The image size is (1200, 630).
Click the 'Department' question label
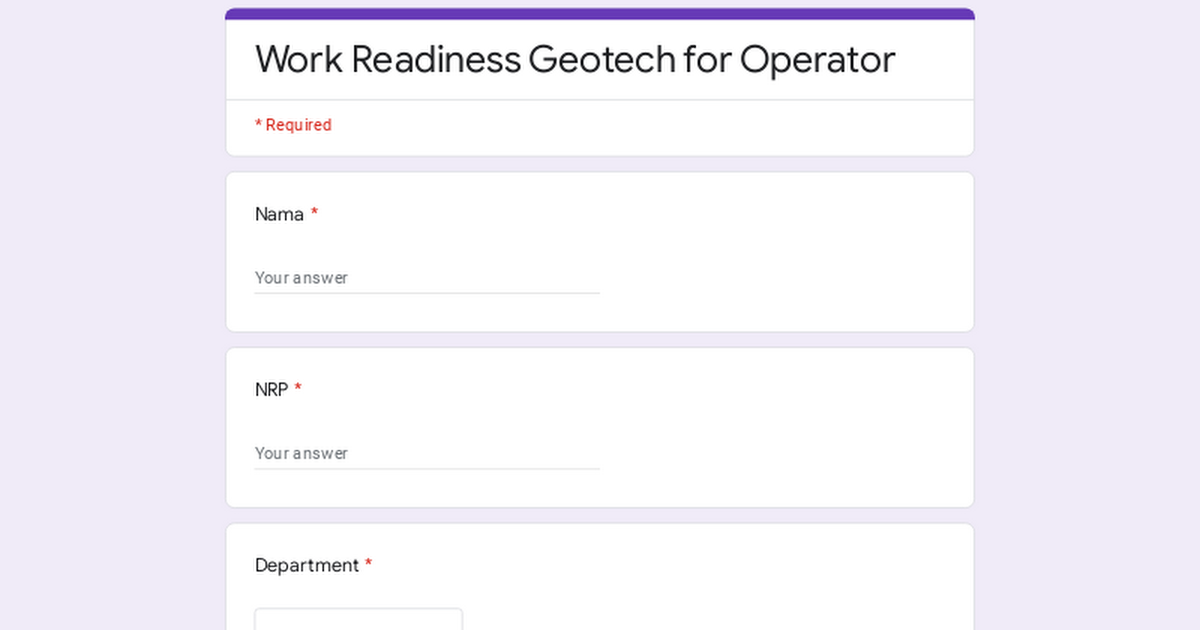tap(306, 565)
